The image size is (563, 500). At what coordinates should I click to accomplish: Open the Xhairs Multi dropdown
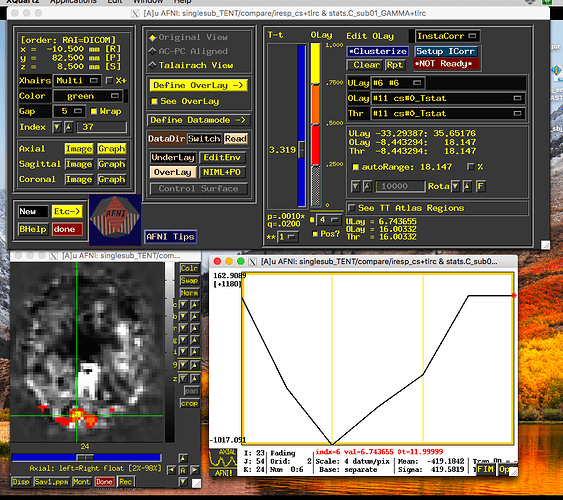tap(77, 80)
